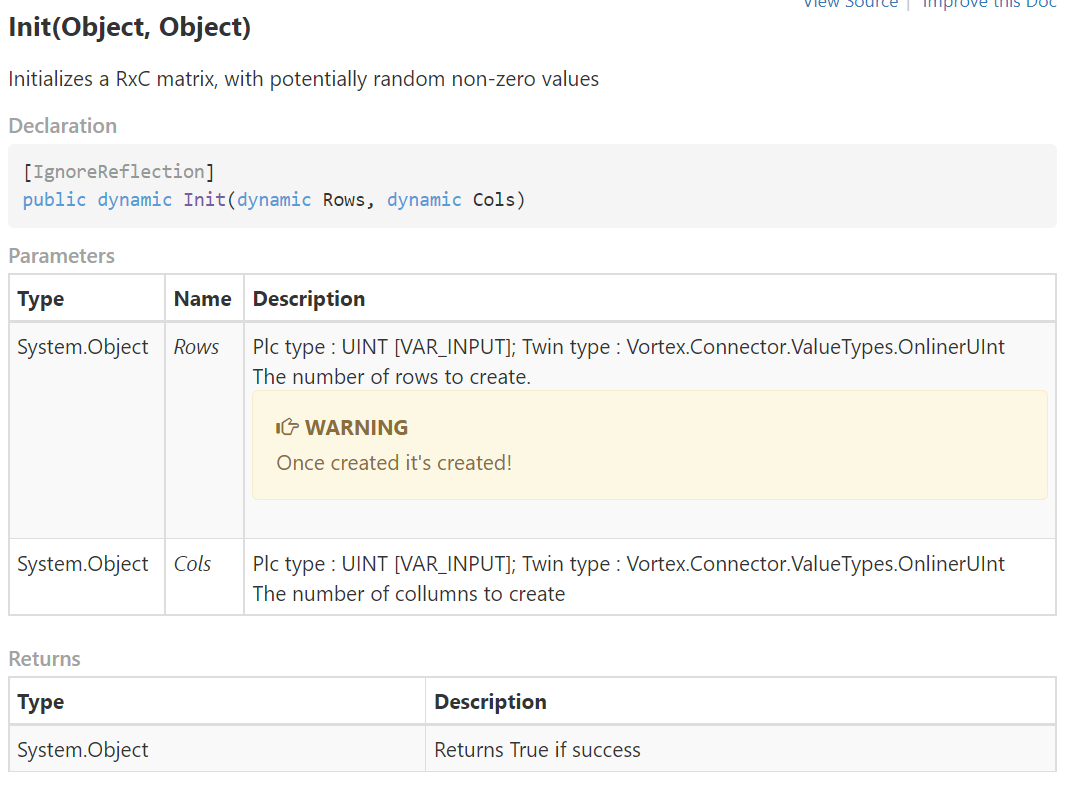The image size is (1079, 791).
Task: Click the Declaration section heading
Action: (x=63, y=126)
